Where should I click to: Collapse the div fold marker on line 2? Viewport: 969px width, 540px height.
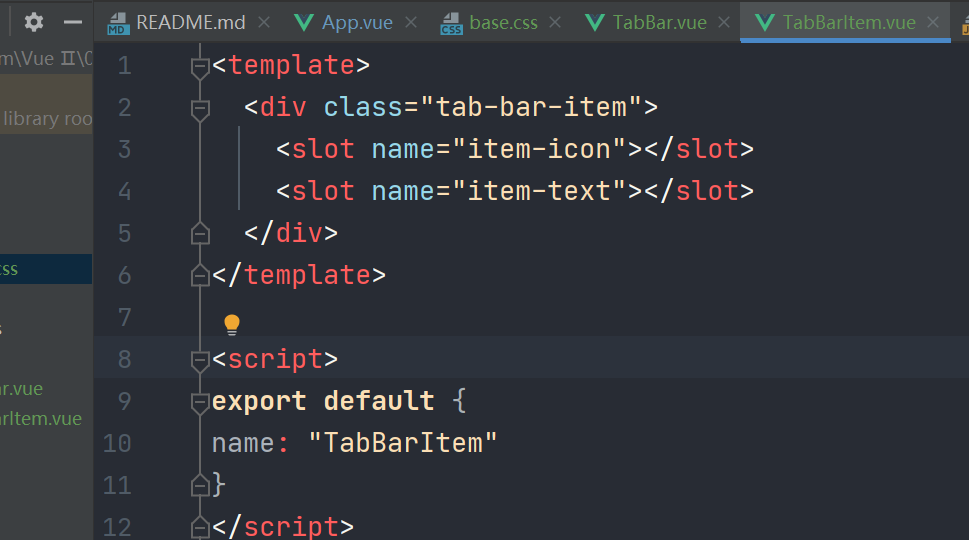coord(200,109)
